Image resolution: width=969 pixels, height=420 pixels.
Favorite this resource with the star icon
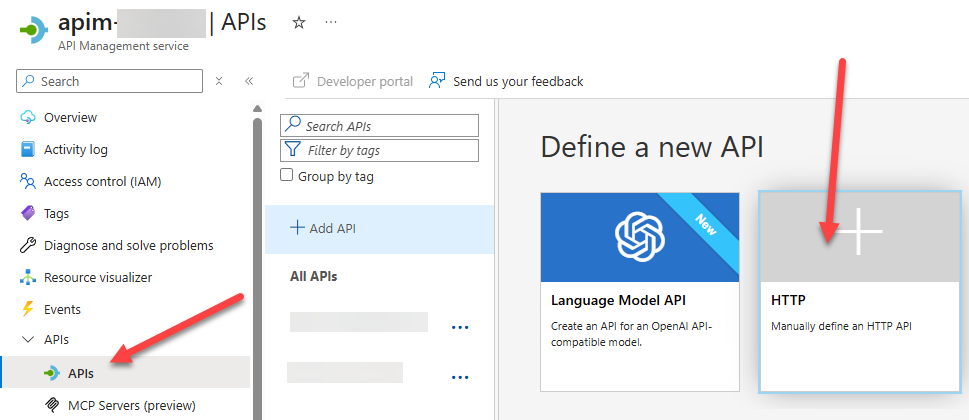[x=299, y=23]
